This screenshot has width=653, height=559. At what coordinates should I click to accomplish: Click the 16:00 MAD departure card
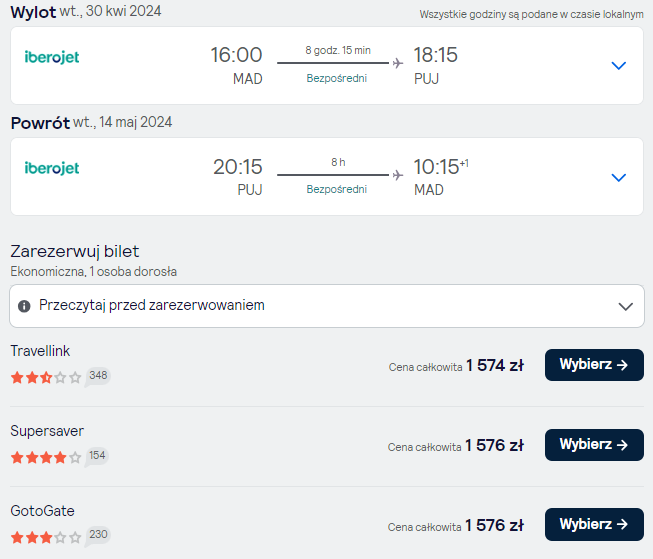click(327, 66)
